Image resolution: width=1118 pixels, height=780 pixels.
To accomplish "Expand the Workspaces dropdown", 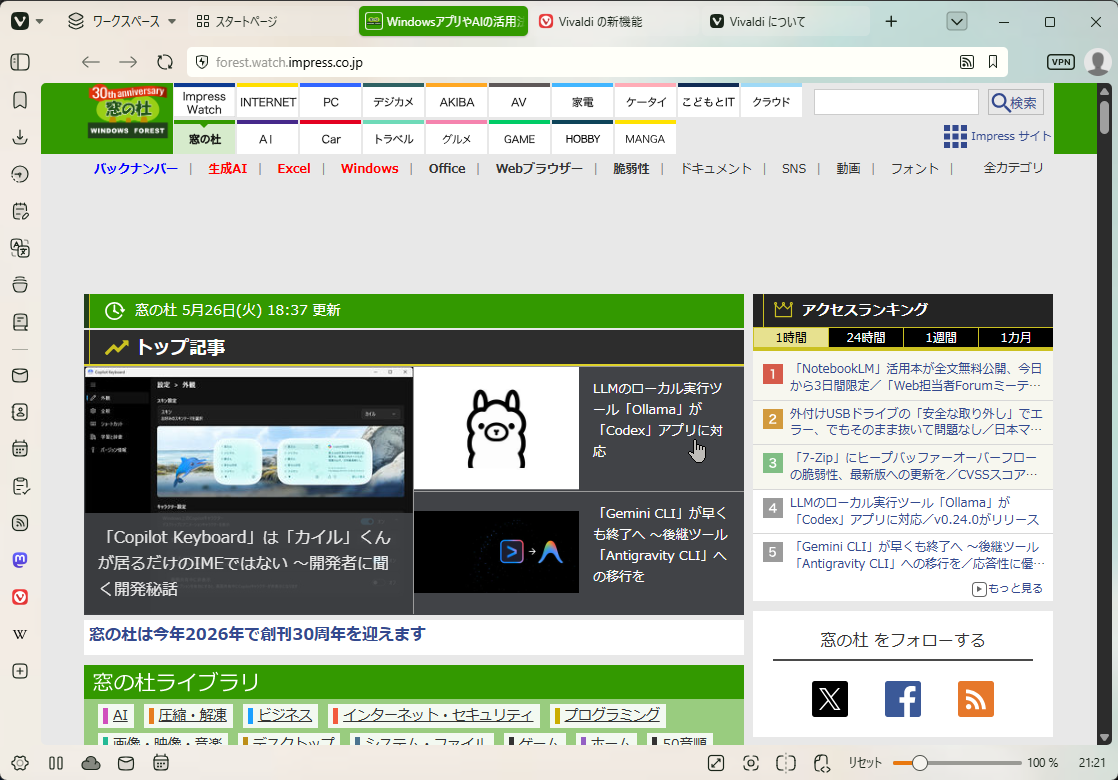I will click(122, 21).
